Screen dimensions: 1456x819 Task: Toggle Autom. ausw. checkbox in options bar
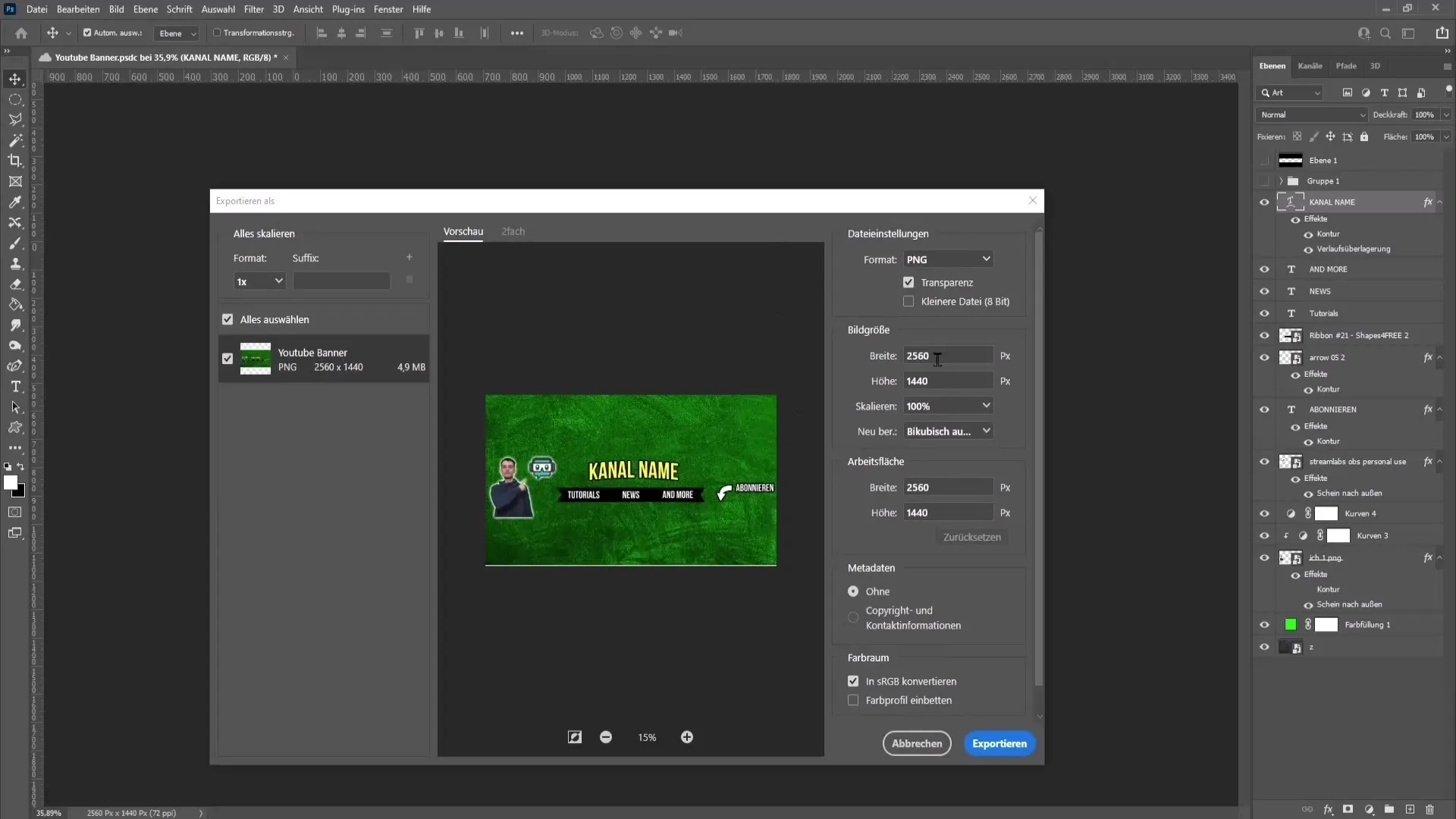pos(87,33)
